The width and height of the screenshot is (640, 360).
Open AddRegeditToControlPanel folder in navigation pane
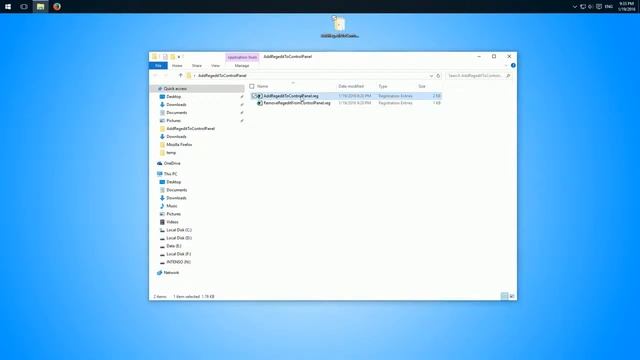[x=190, y=129]
